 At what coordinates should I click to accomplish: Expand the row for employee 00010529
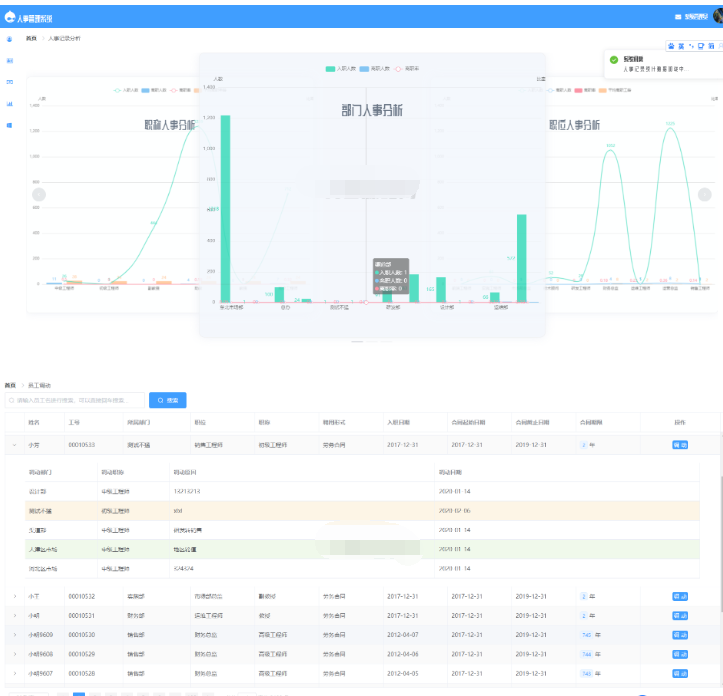click(15, 654)
